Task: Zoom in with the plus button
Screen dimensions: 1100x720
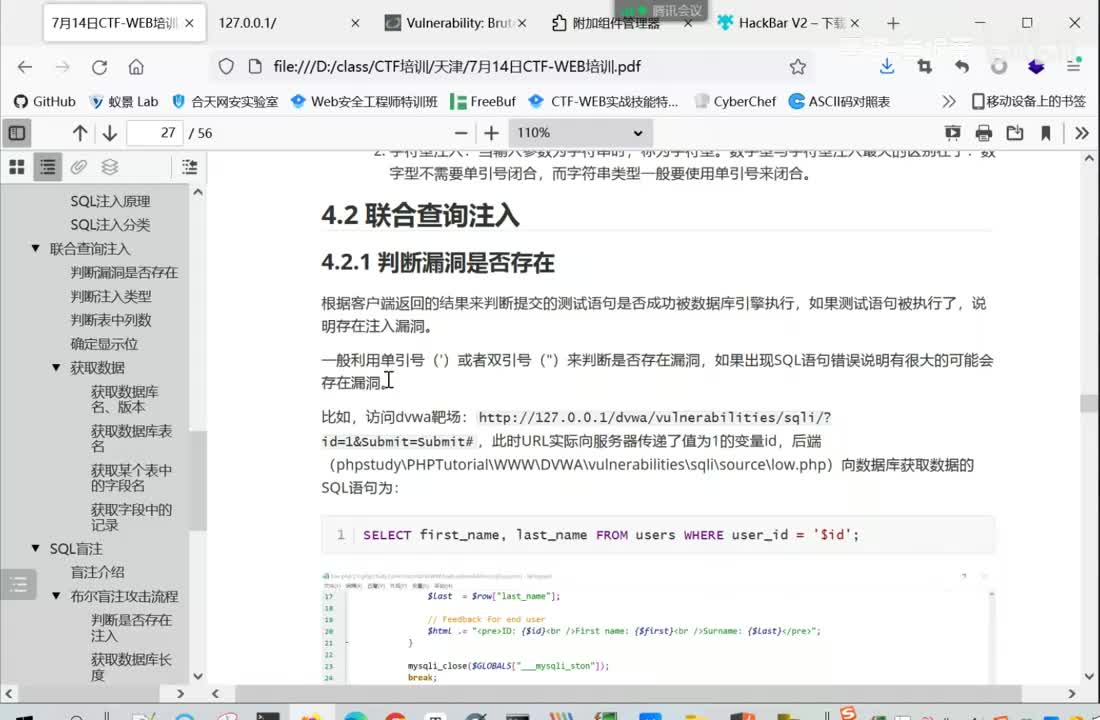Action: (x=491, y=133)
